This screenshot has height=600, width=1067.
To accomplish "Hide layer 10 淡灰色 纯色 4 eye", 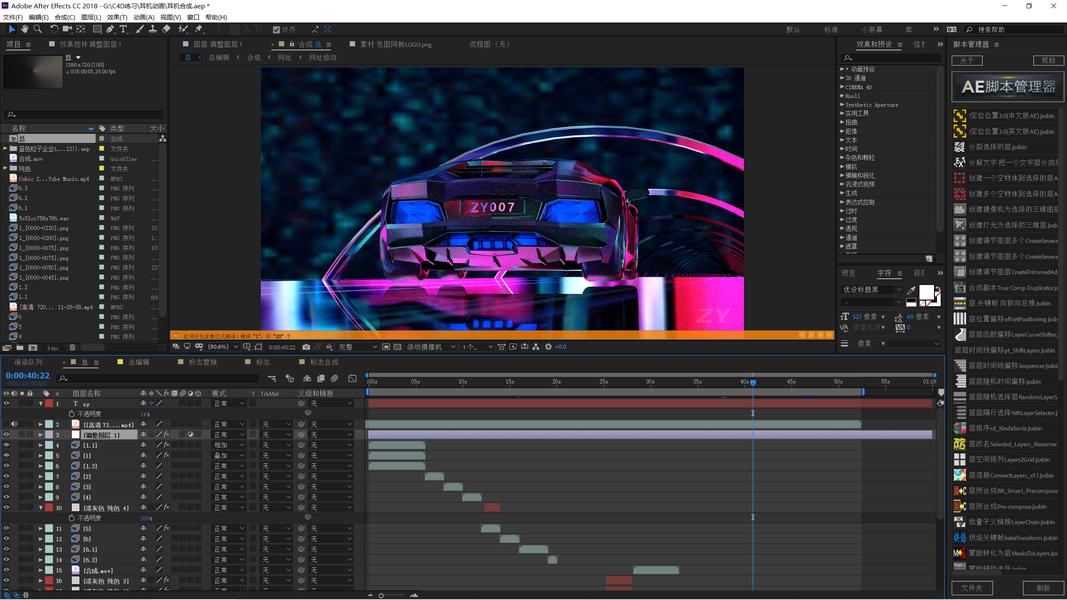I will (6, 507).
